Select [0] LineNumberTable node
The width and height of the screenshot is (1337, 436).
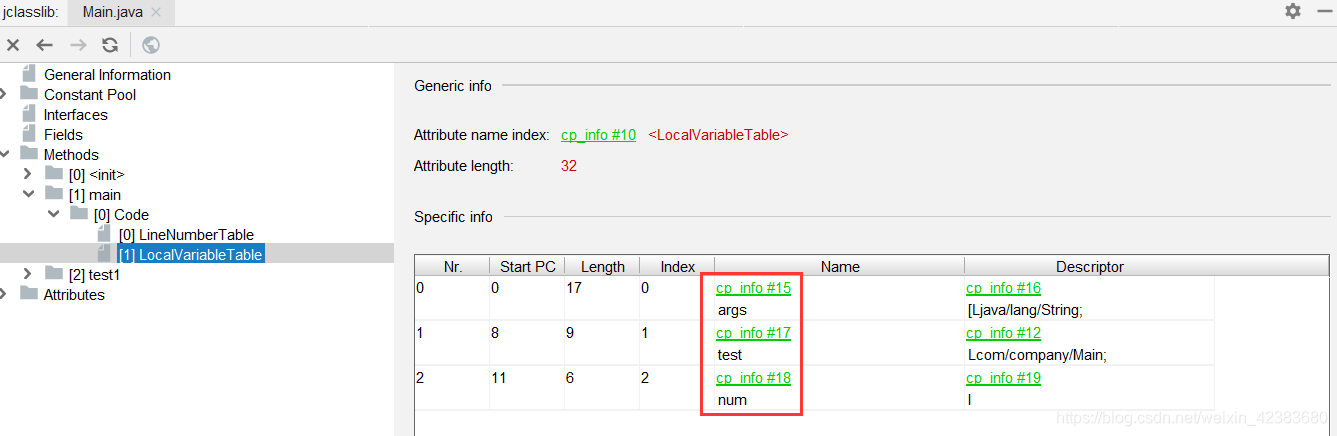186,234
